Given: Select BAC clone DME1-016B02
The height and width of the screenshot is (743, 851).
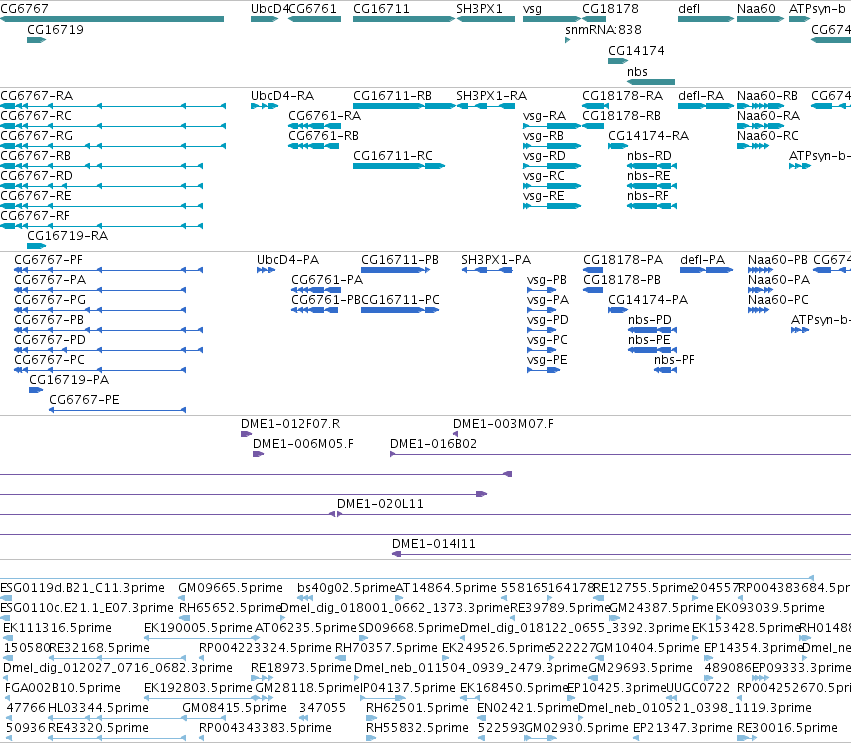Looking at the screenshot, I should (x=620, y=454).
